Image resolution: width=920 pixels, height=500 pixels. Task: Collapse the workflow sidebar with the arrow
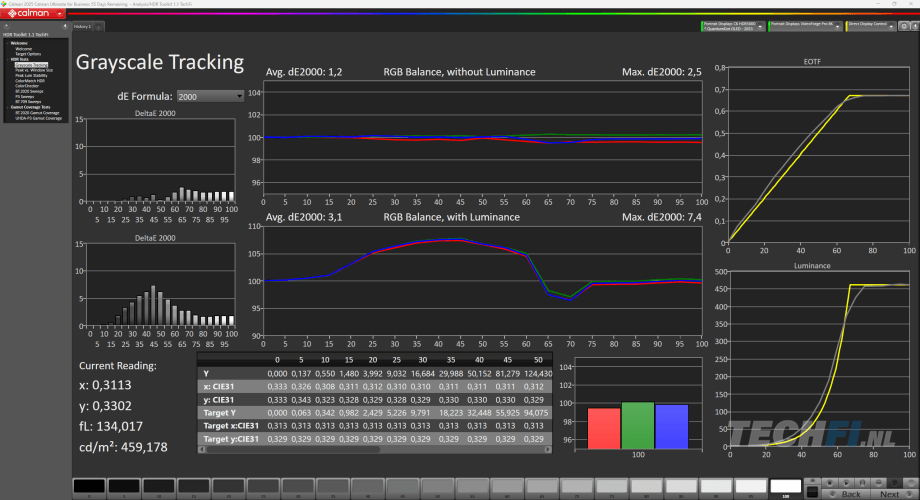(65, 26)
